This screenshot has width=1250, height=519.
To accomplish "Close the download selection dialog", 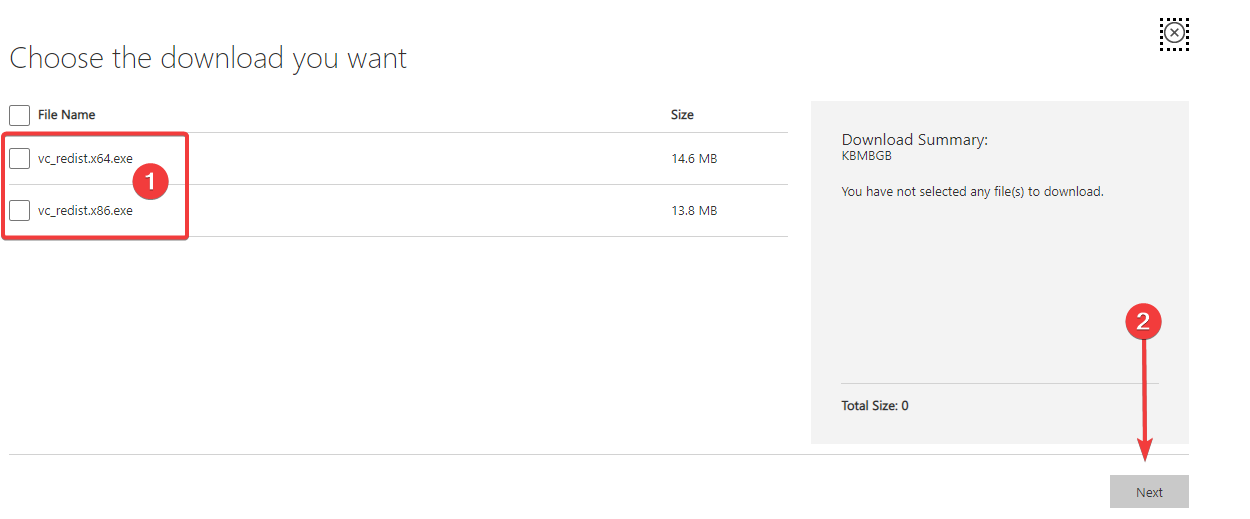I will tap(1175, 34).
